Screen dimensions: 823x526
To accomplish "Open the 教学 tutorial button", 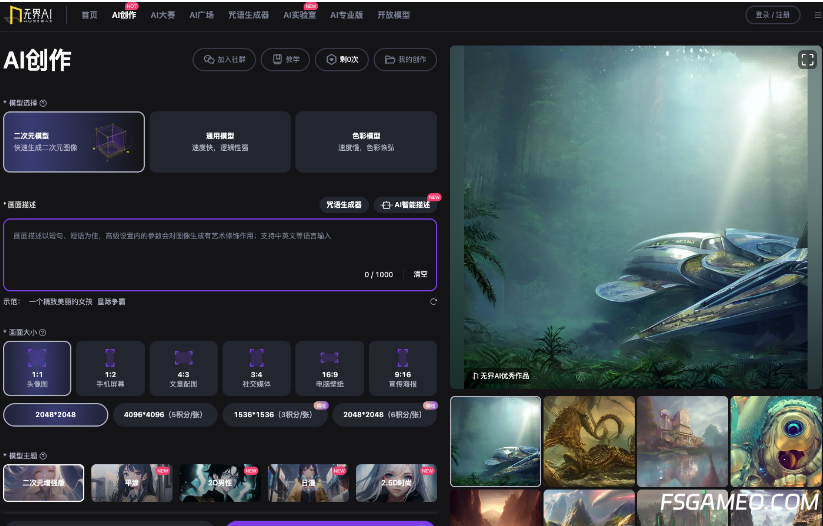I will 286,59.
